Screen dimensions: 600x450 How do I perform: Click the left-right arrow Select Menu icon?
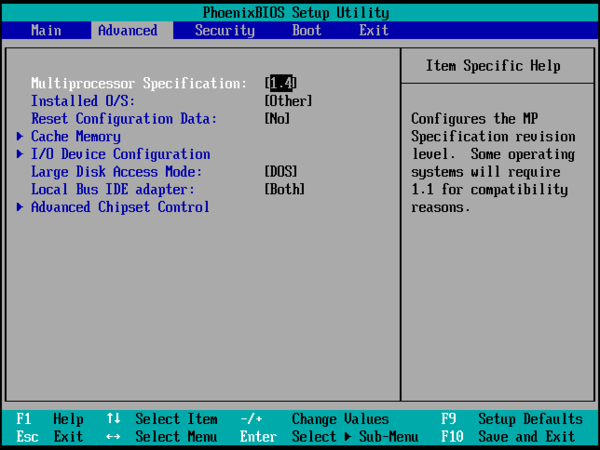(113, 437)
